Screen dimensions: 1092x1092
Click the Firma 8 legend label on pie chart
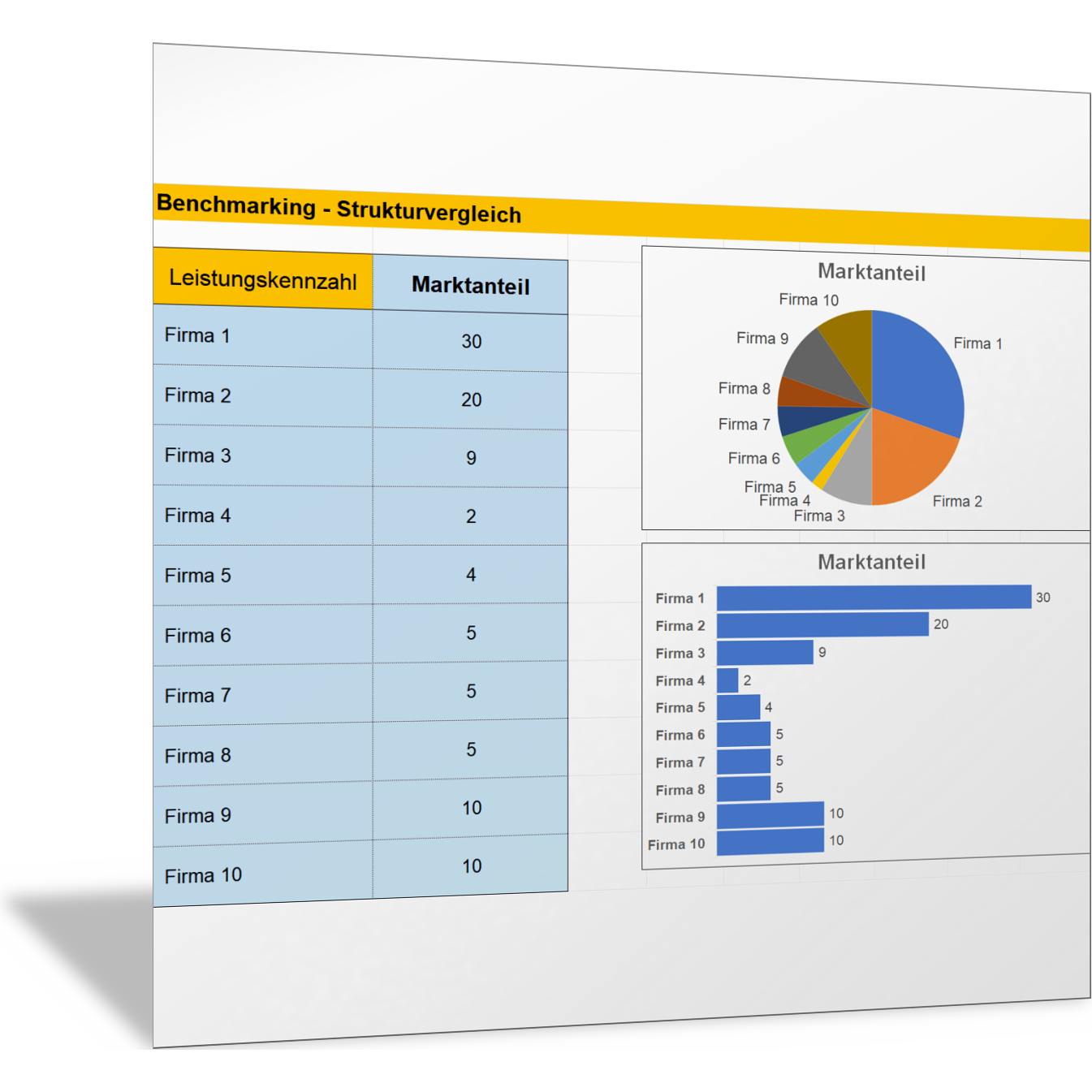(744, 389)
